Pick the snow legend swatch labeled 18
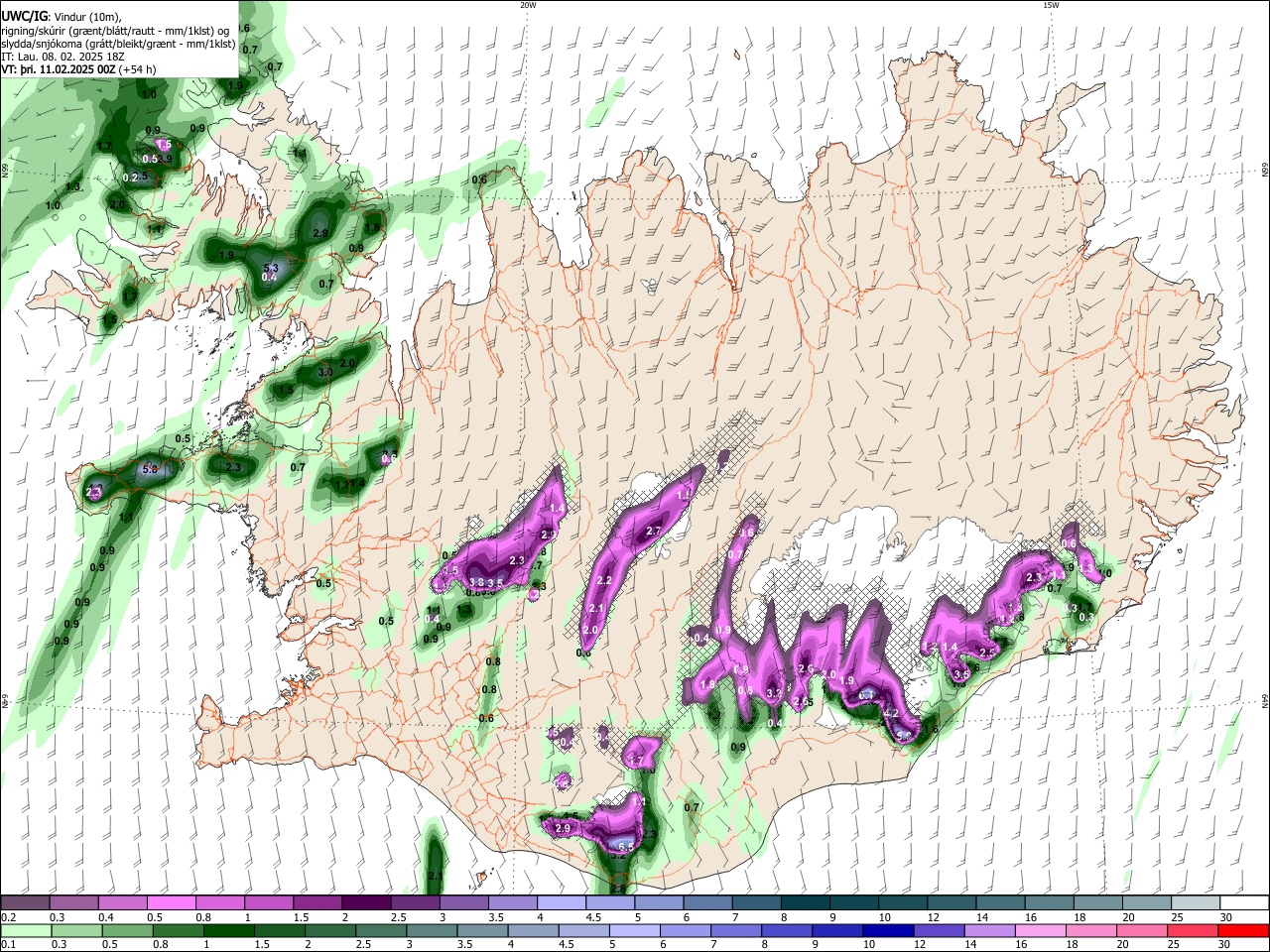1270x952 pixels. (x=1098, y=903)
